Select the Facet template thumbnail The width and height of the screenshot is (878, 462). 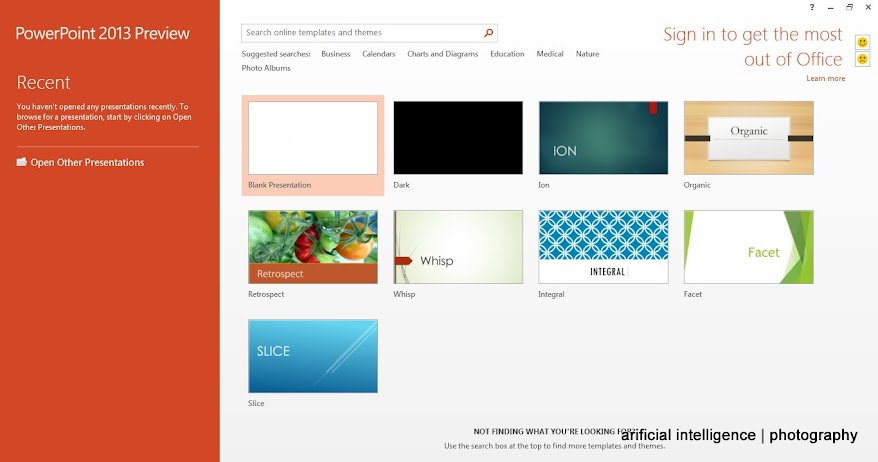(749, 247)
